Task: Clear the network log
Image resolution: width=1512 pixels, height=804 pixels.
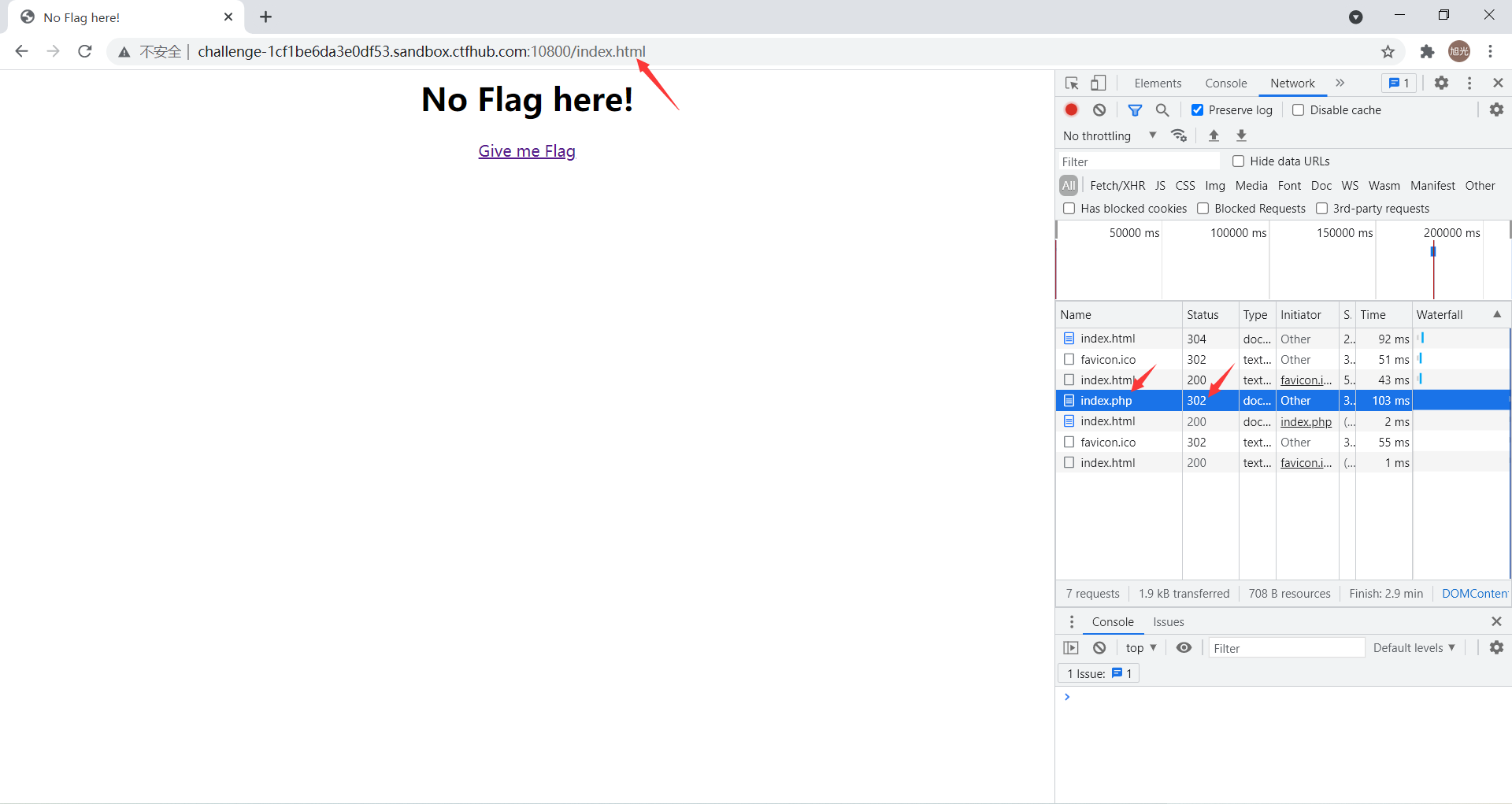Action: [x=1099, y=110]
